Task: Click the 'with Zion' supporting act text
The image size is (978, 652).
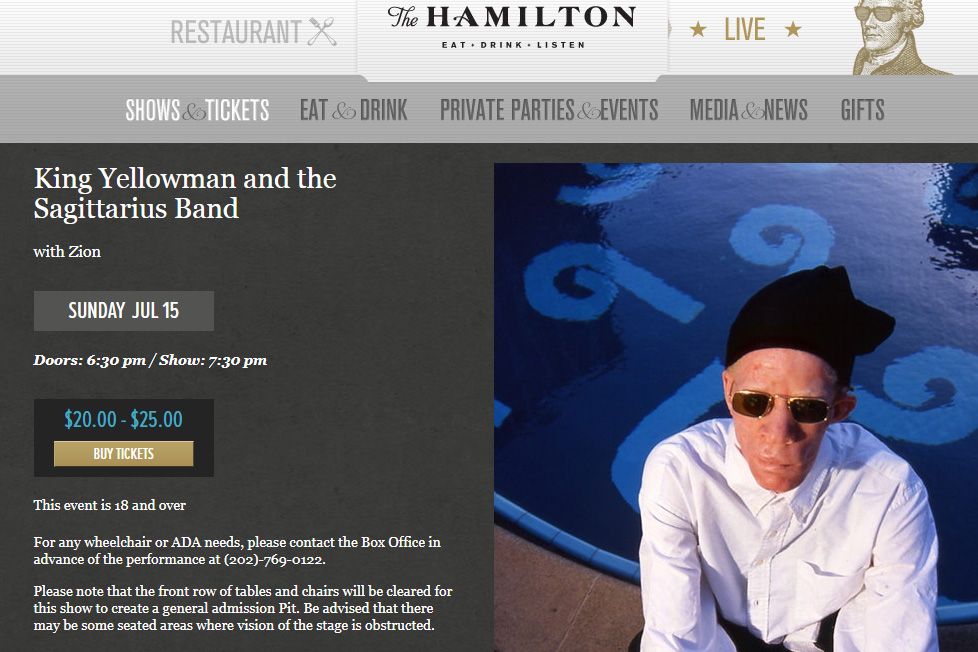Action: 67,251
